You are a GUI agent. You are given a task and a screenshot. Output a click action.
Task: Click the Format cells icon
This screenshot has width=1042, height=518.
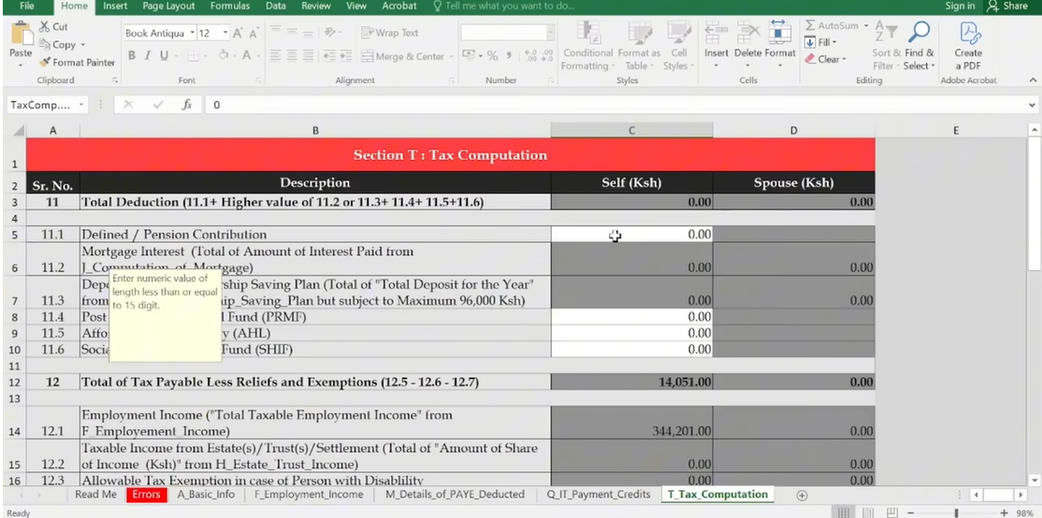[x=780, y=34]
